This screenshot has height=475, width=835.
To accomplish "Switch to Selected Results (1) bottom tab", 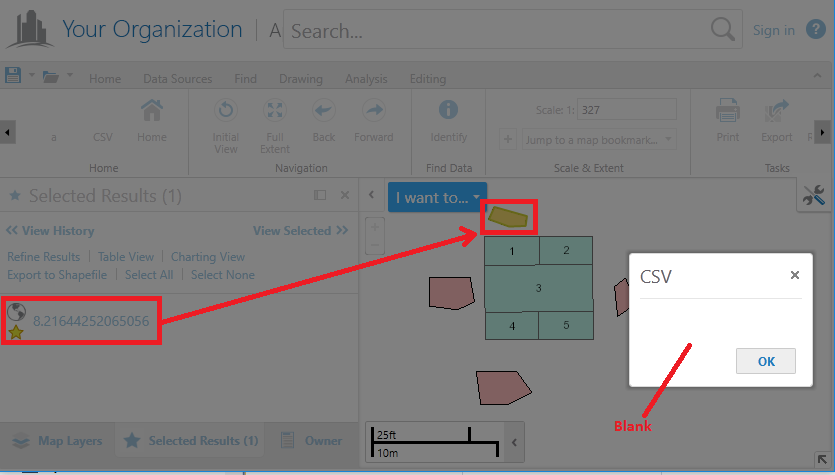I will 191,441.
